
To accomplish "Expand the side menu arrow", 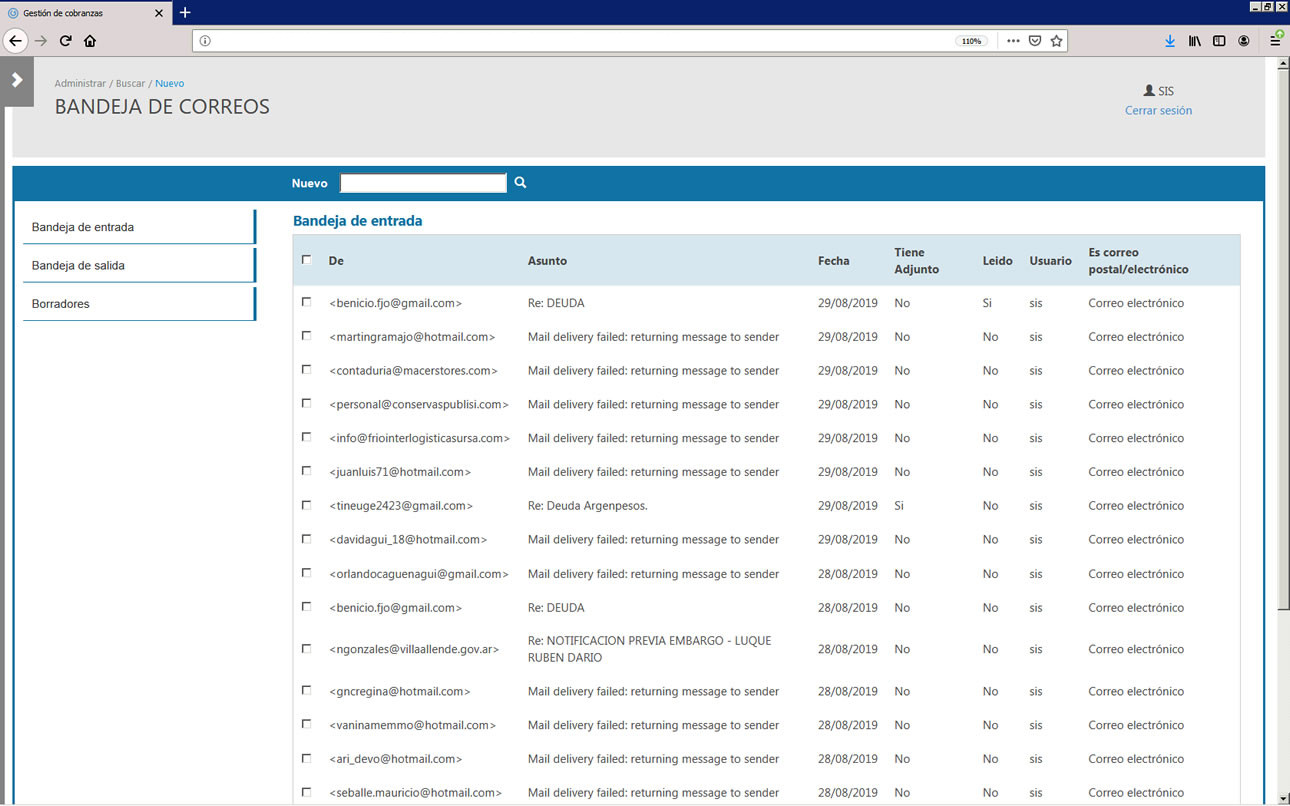I will [x=17, y=80].
